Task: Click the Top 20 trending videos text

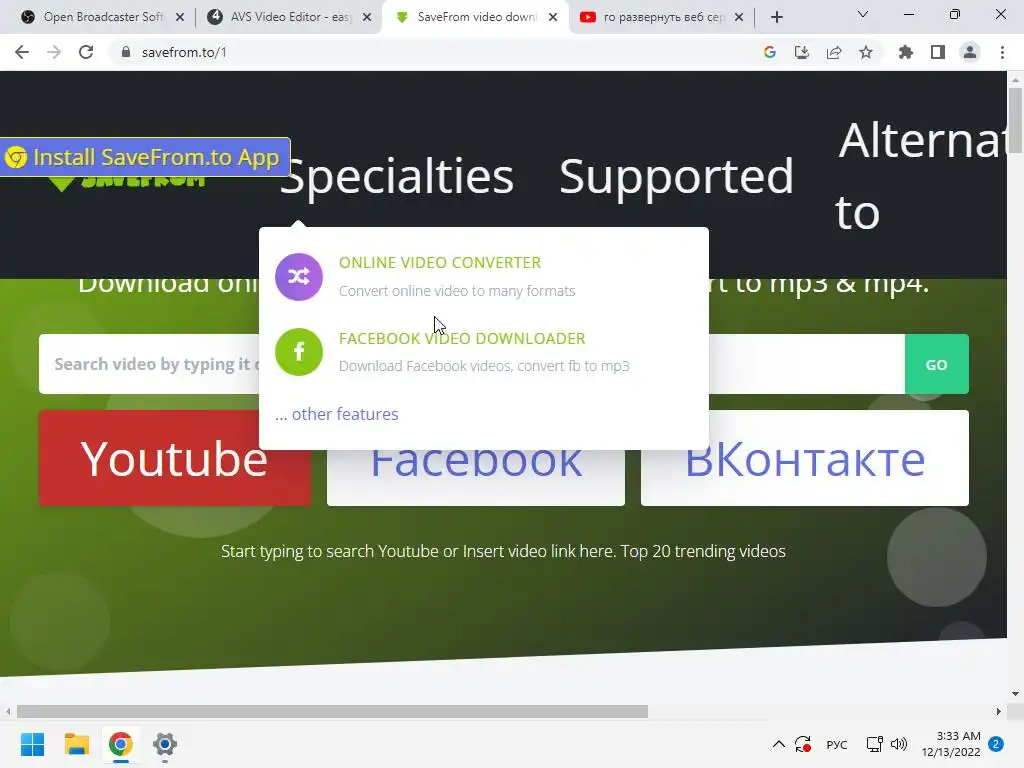Action: point(703,551)
